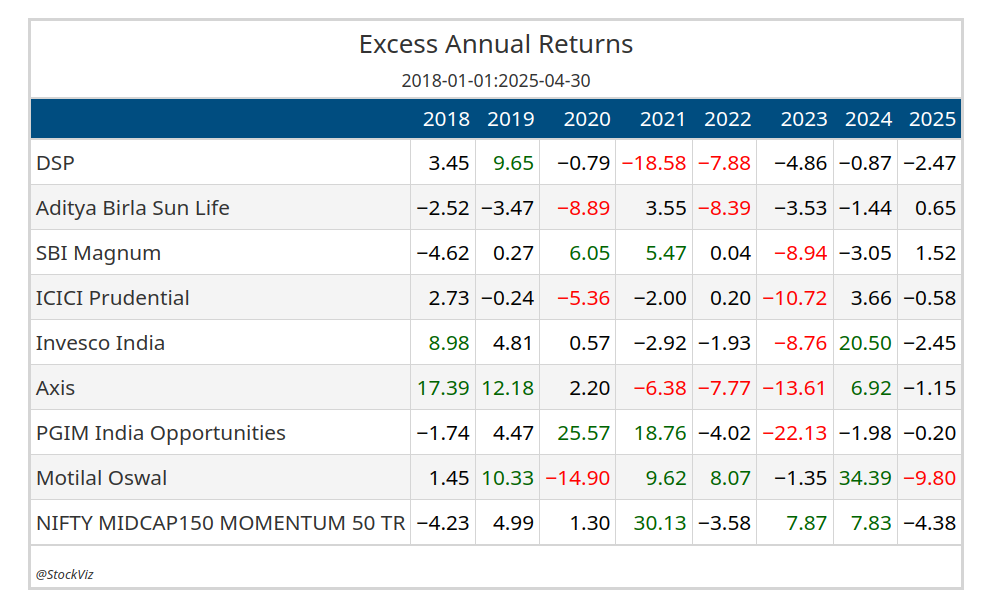Click DSP 2022 value −7.88
The image size is (992, 607).
(x=724, y=163)
